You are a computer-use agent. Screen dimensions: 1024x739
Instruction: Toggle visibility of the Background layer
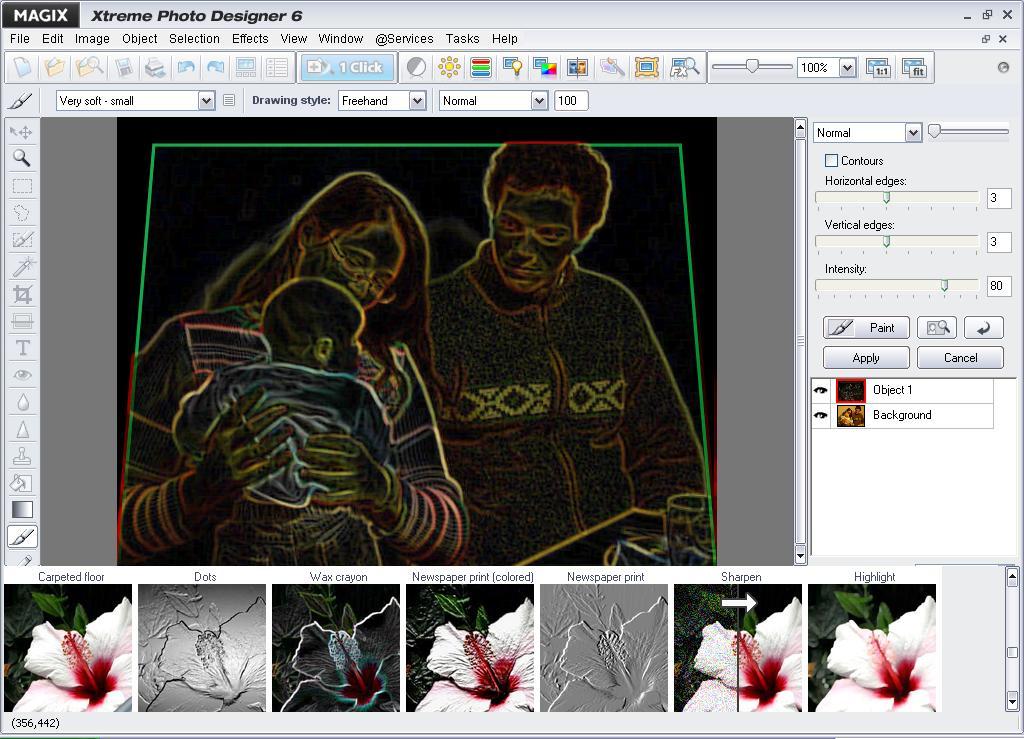(x=821, y=415)
